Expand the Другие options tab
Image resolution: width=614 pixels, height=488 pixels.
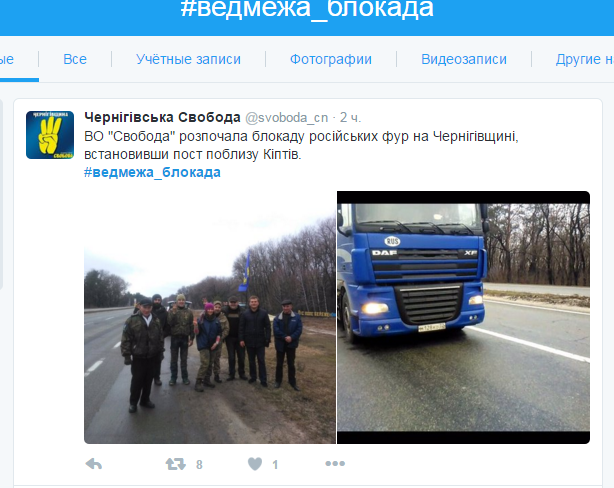pos(584,59)
